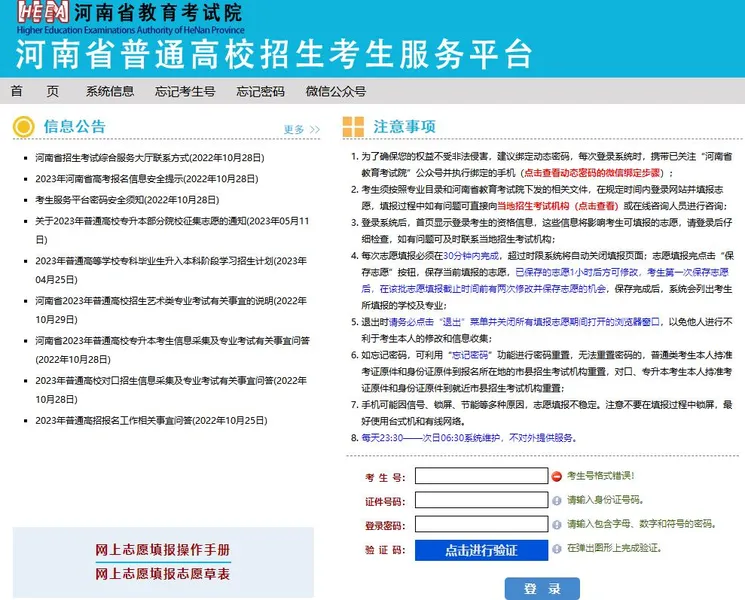Screen dimensions: 745x600
Task: Open 2023年河南省高考报名信息安全提示 announcement
Action: (147, 179)
